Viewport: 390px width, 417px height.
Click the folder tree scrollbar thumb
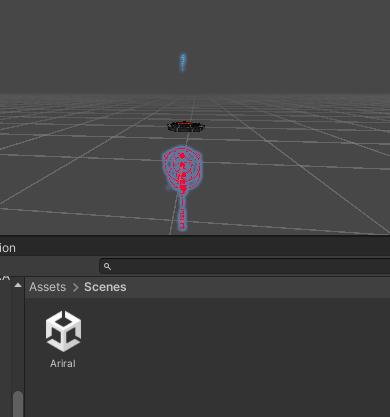click(18, 404)
